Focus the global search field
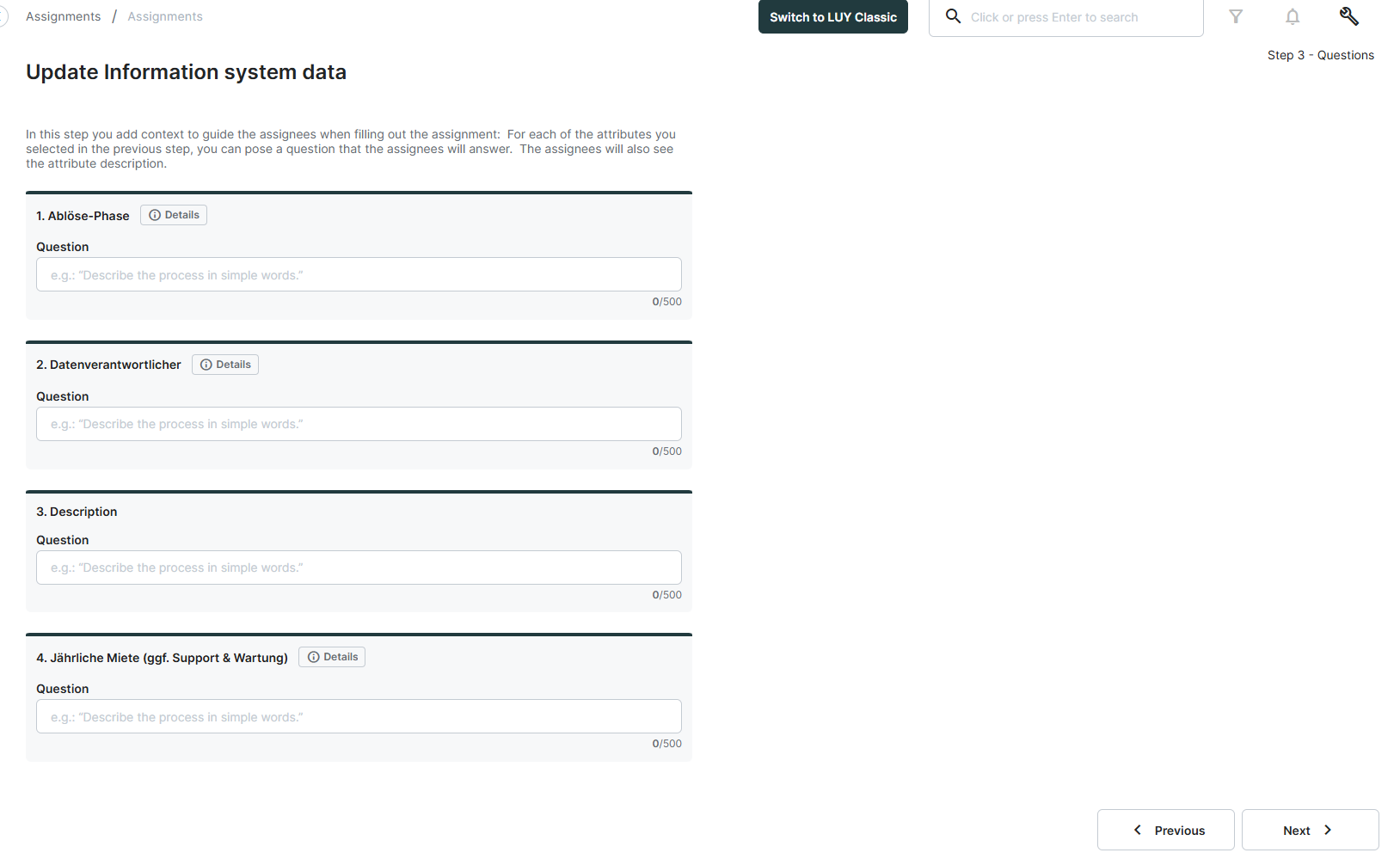This screenshot has height=865, width=1400. click(1066, 17)
